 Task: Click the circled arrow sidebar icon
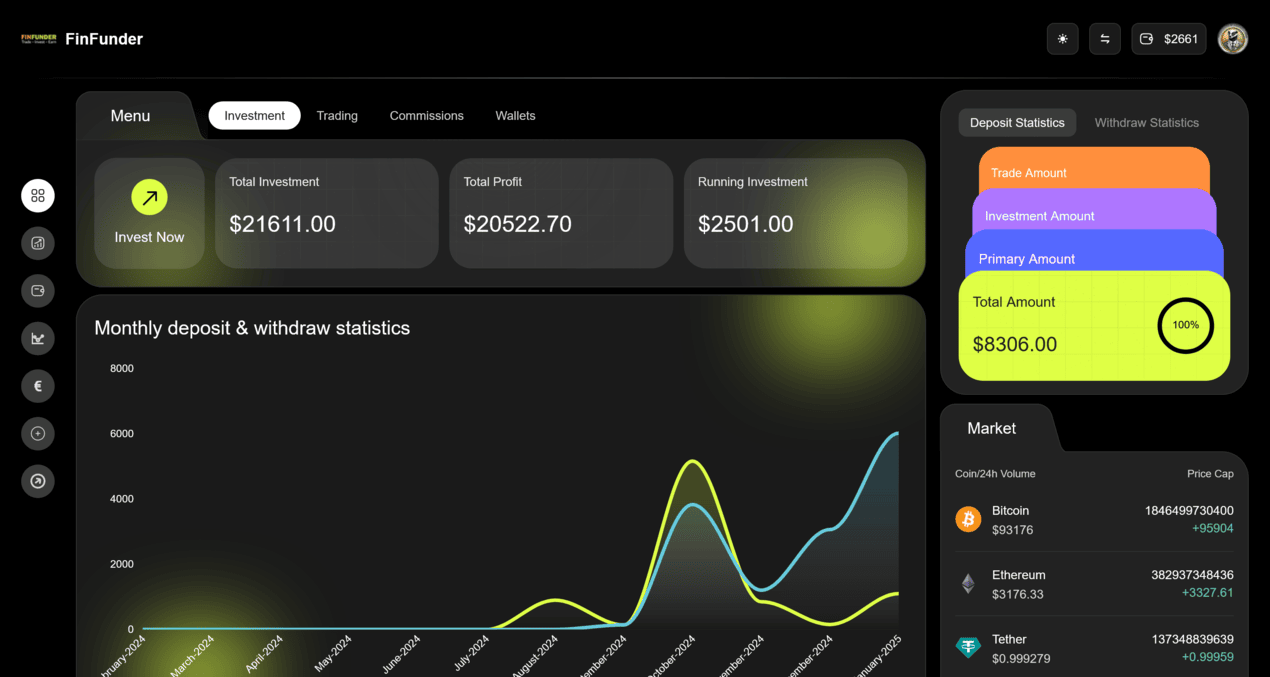click(x=38, y=481)
